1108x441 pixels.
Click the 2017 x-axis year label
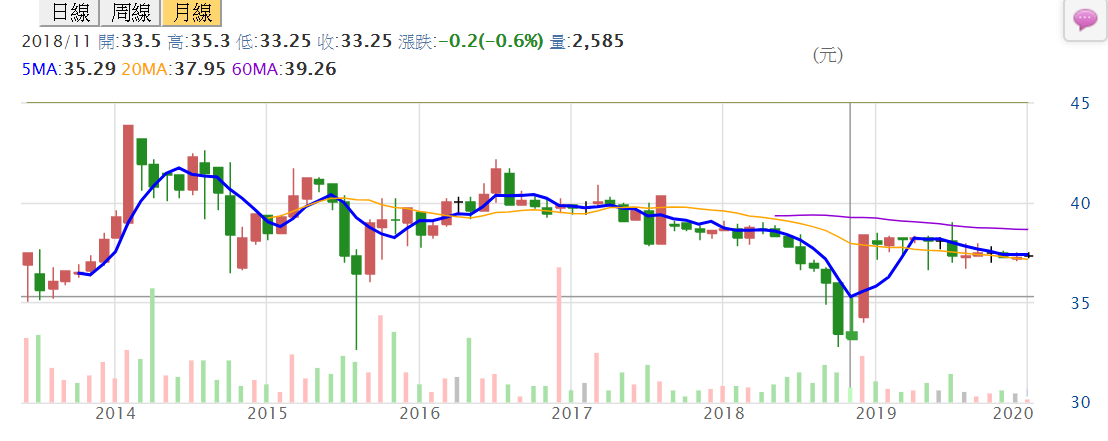(x=572, y=413)
